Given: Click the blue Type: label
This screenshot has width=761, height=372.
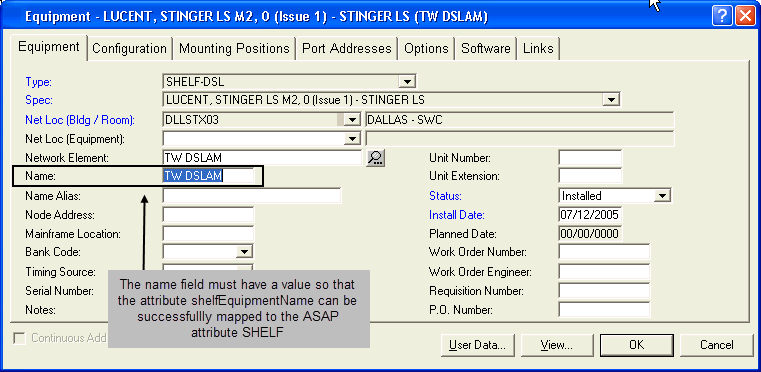Looking at the screenshot, I should click(x=38, y=82).
